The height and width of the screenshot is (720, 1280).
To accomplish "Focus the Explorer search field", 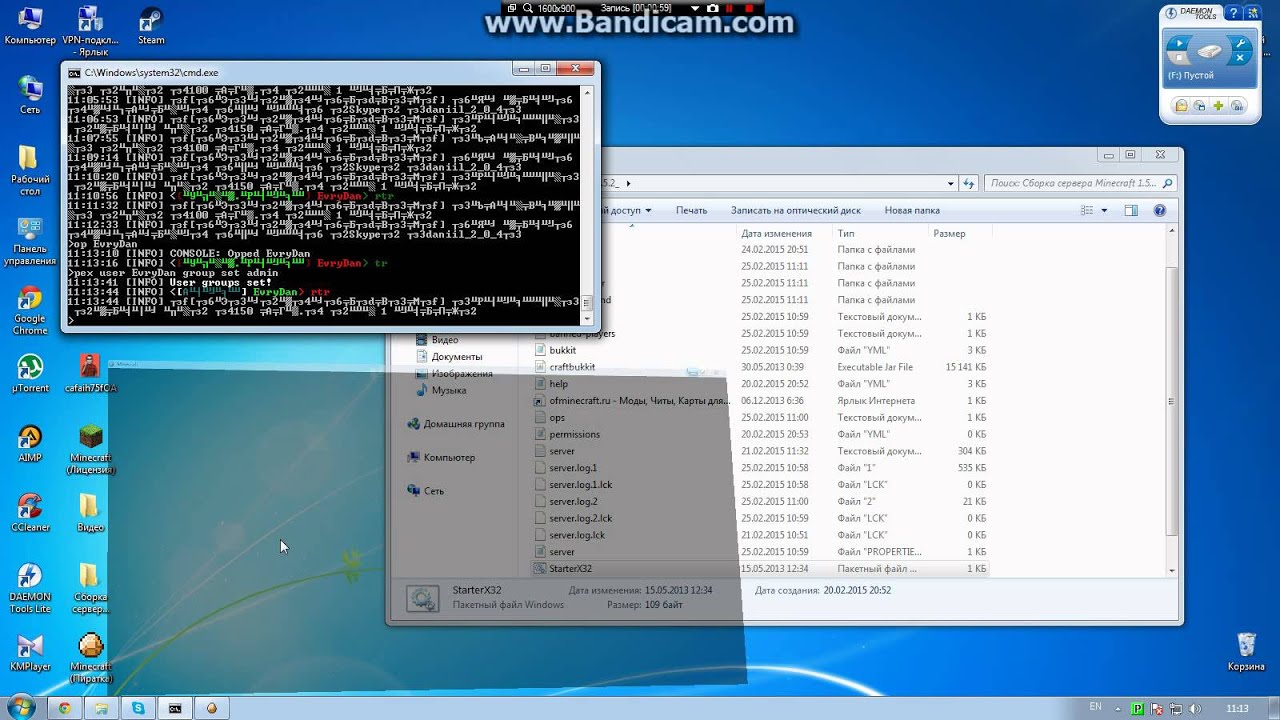I will tap(1080, 184).
